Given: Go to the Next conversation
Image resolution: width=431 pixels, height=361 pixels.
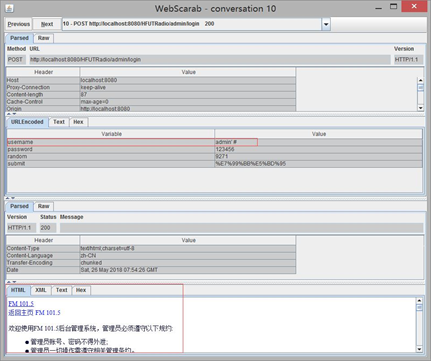Looking at the screenshot, I should [47, 24].
